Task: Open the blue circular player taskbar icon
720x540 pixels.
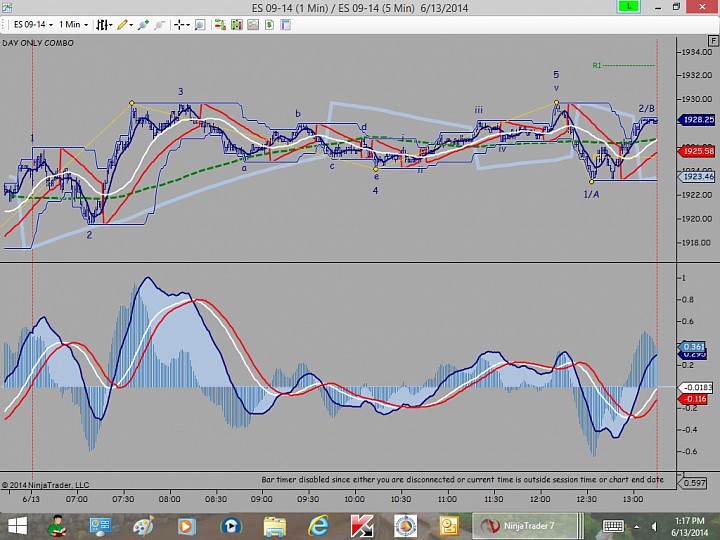Action: point(231,526)
